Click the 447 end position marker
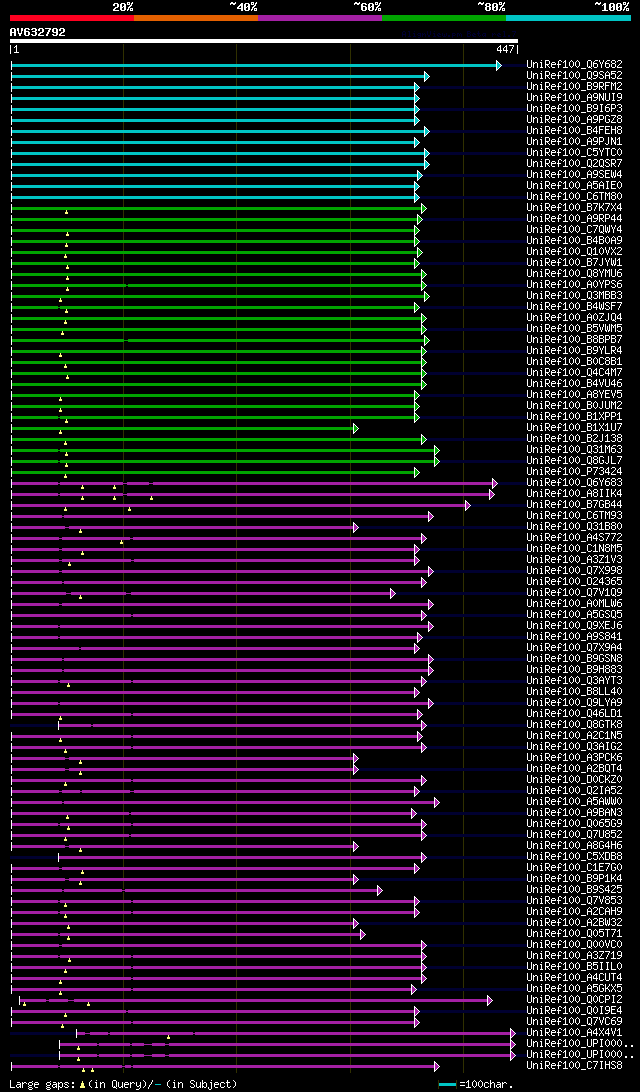 click(x=506, y=49)
